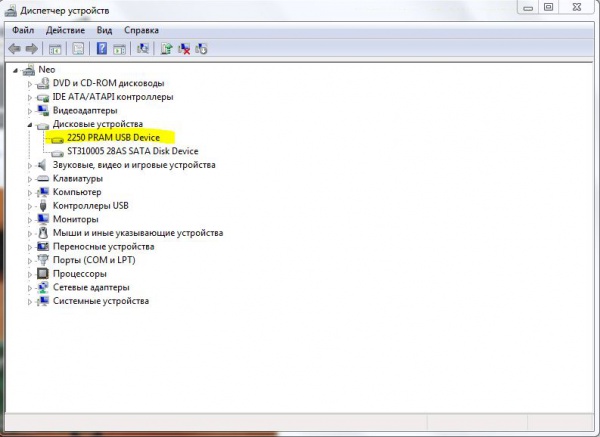Click the Back arrow toolbar icon
Viewport: 600px width, 437px height.
[x=14, y=49]
